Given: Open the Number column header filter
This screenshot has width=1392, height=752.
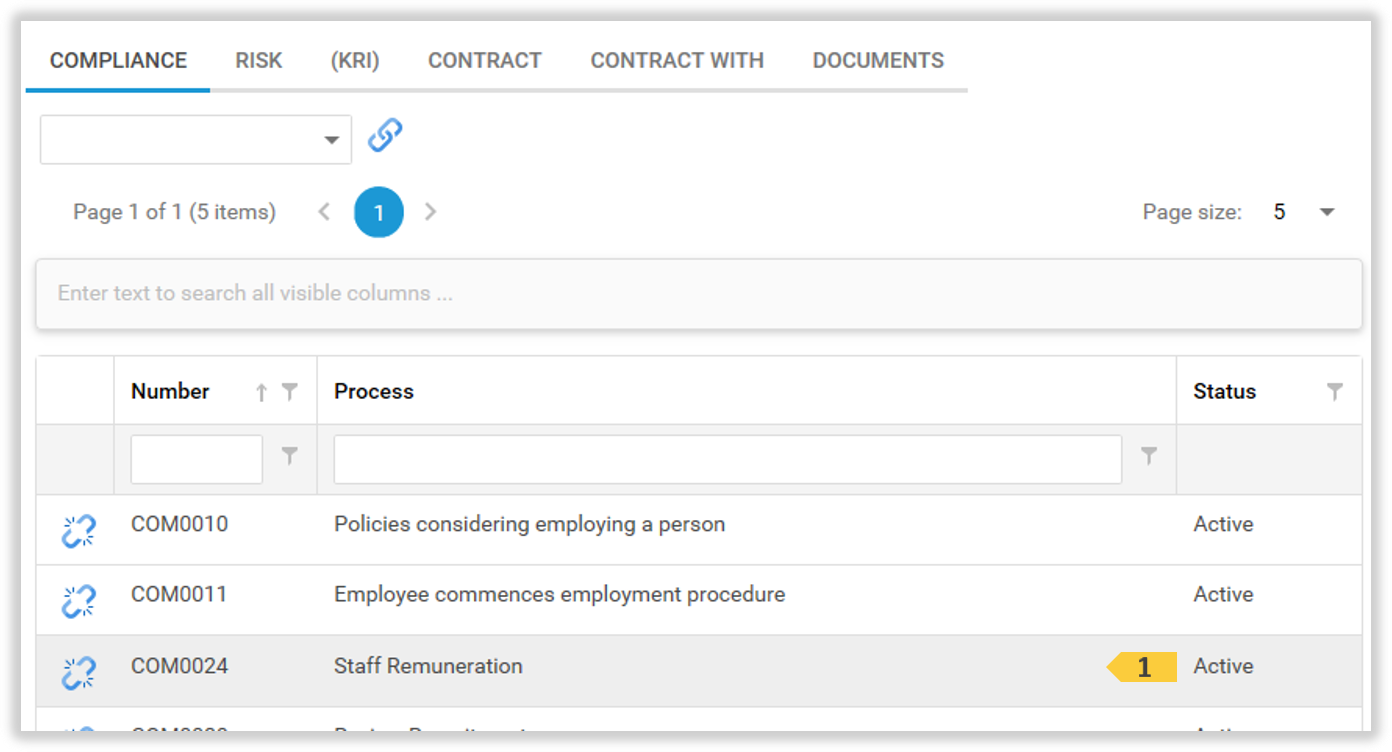Looking at the screenshot, I should tap(290, 392).
